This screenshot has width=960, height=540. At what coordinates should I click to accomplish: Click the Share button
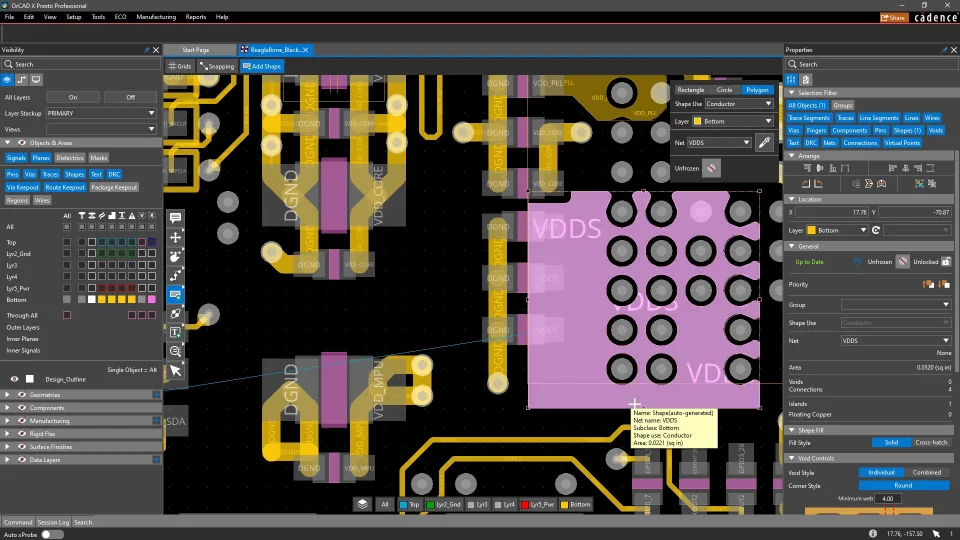pyautogui.click(x=893, y=18)
